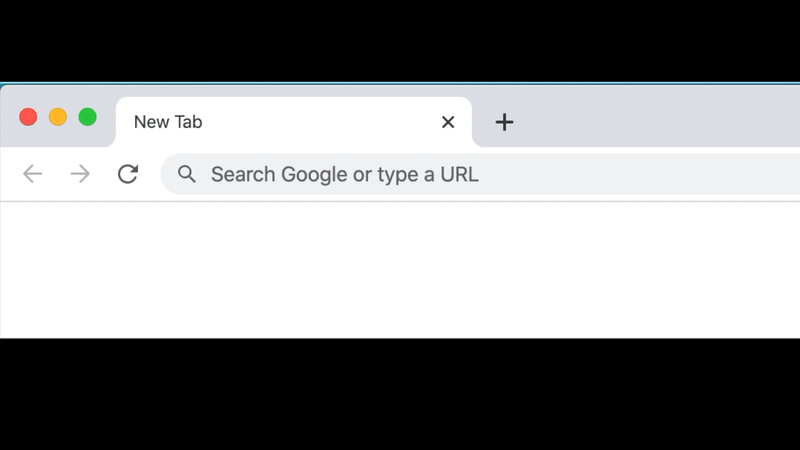This screenshot has height=450, width=800.
Task: Minimize the window with the yellow button
Action: tap(58, 117)
